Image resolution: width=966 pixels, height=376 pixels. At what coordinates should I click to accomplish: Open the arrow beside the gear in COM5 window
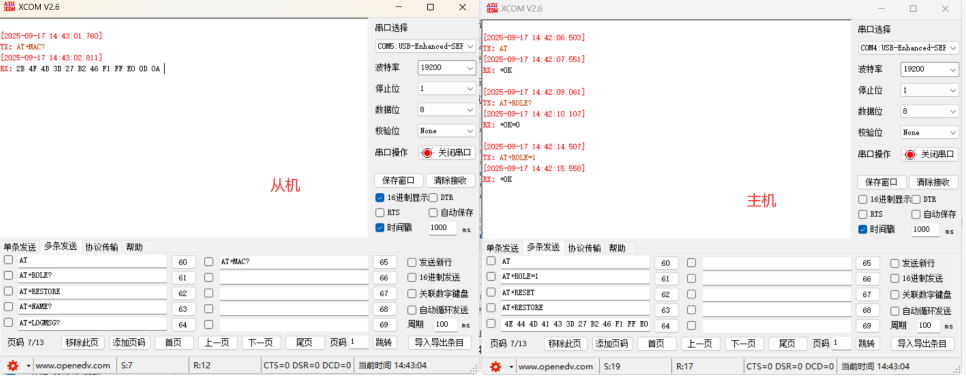point(27,366)
